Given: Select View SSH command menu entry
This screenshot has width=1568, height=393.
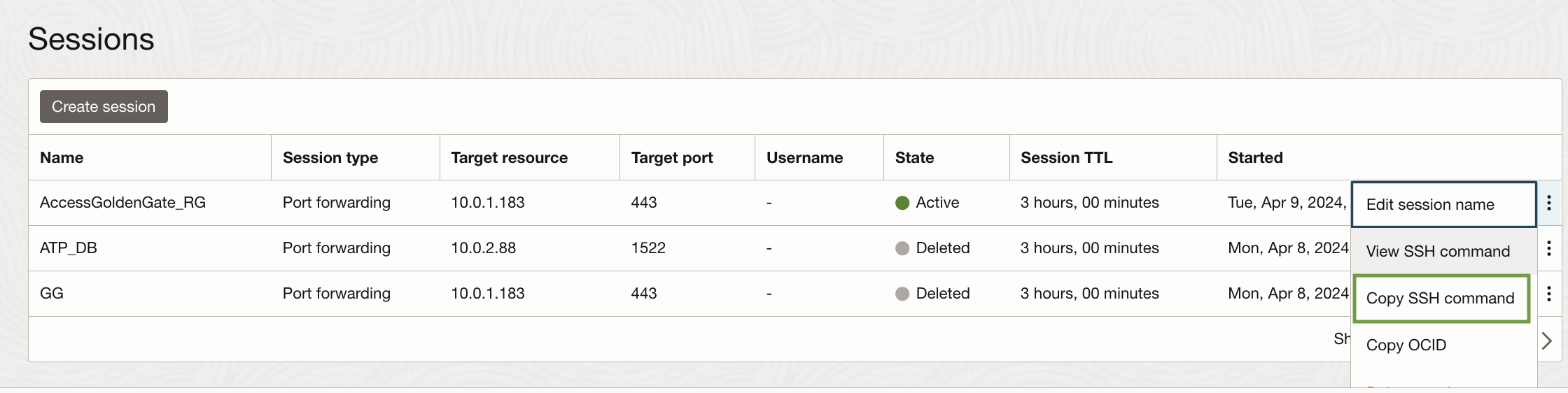Looking at the screenshot, I should pos(1438,251).
